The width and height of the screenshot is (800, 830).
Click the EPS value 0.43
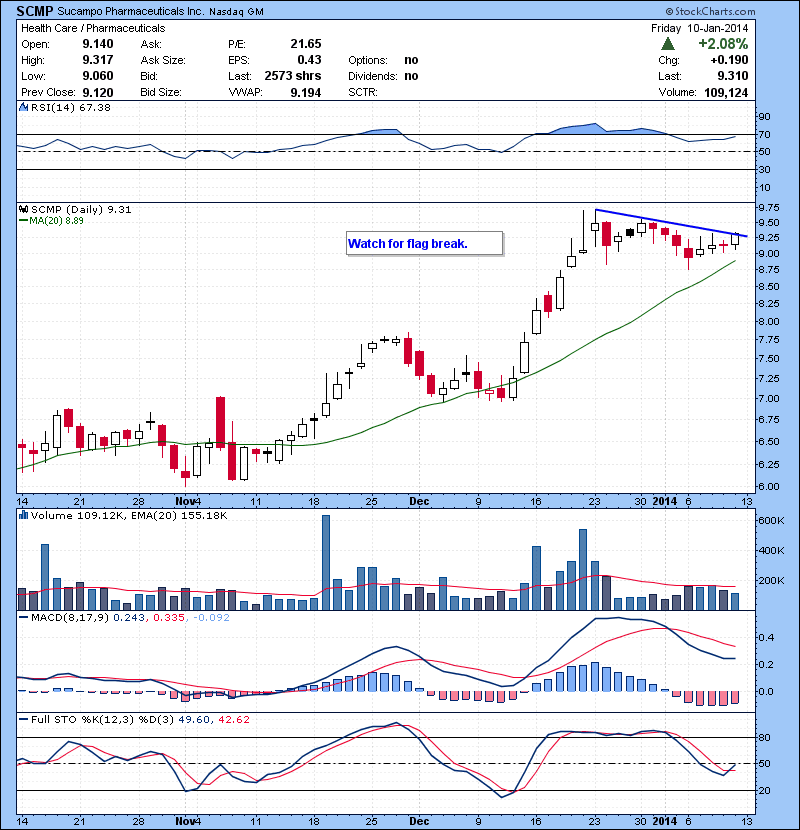click(x=309, y=60)
